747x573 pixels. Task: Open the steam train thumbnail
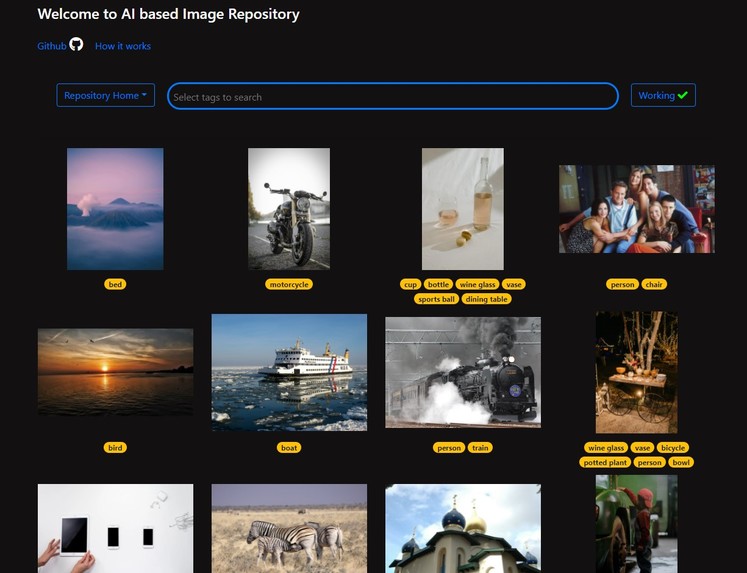[463, 372]
